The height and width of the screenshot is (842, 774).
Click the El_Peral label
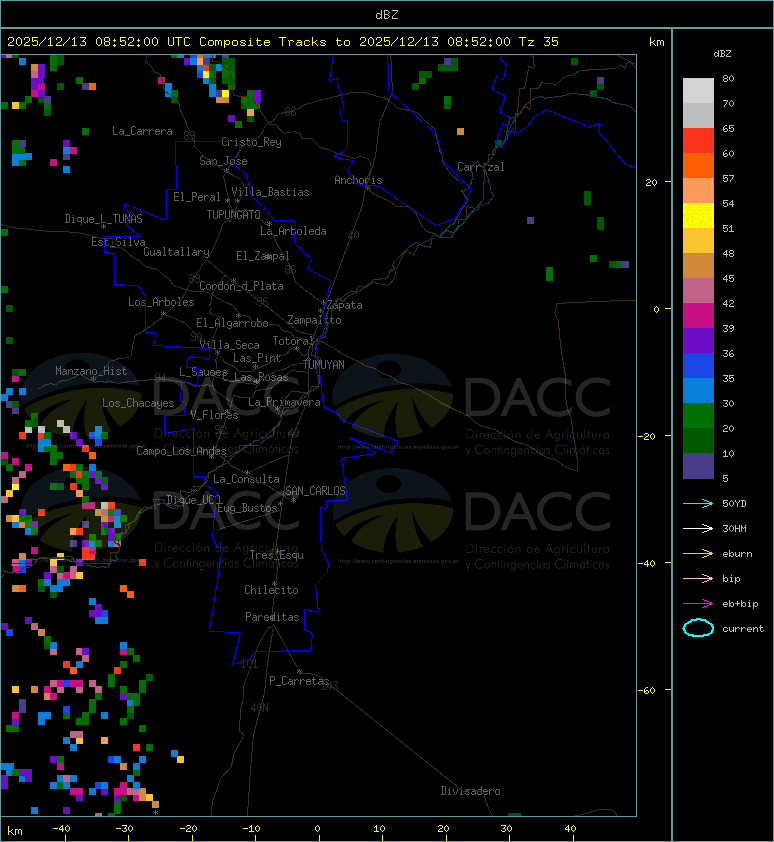click(197, 197)
